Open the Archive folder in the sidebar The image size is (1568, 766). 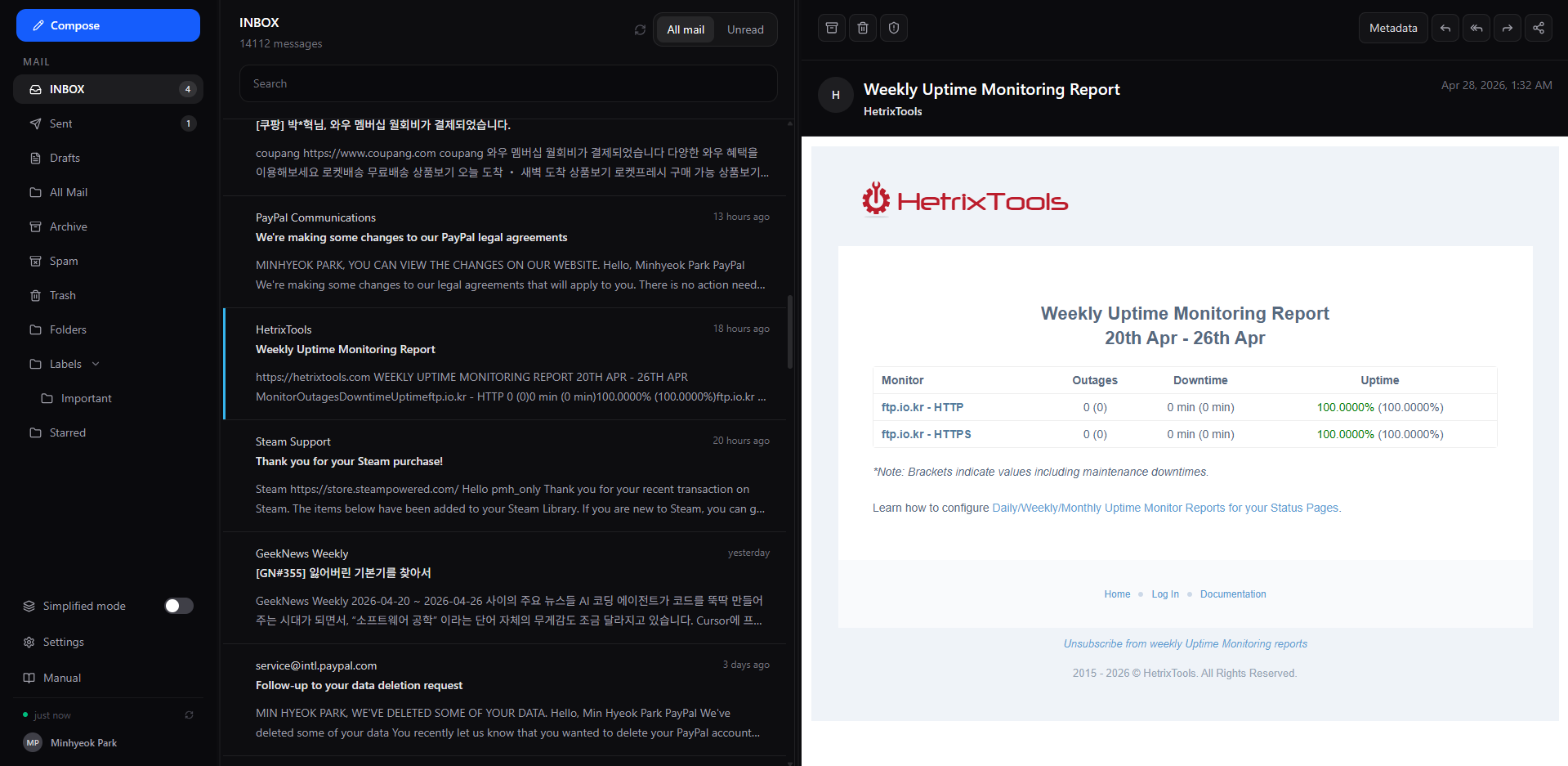click(108, 226)
